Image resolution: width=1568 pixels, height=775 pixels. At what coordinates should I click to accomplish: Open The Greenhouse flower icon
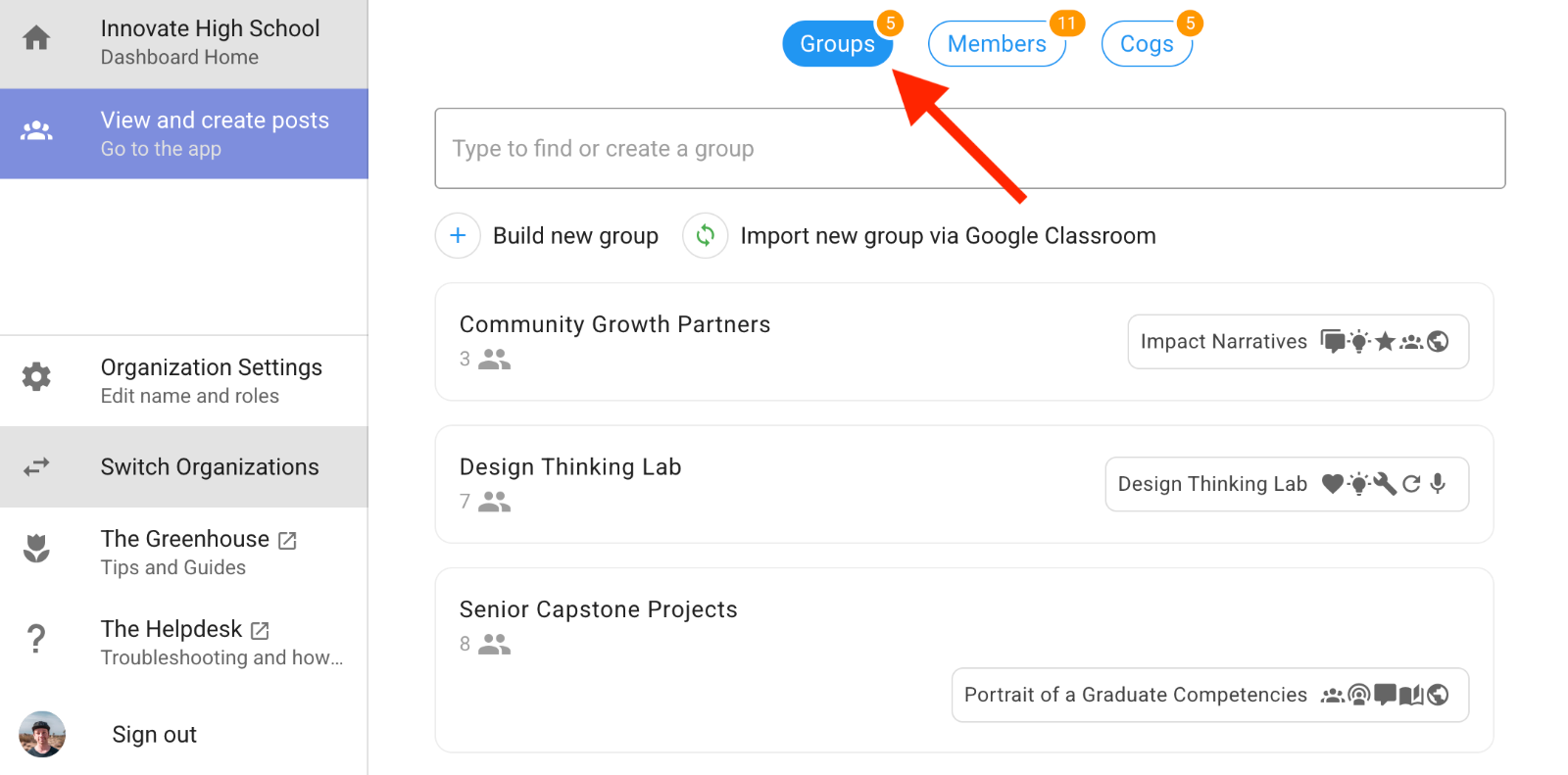pyautogui.click(x=36, y=549)
